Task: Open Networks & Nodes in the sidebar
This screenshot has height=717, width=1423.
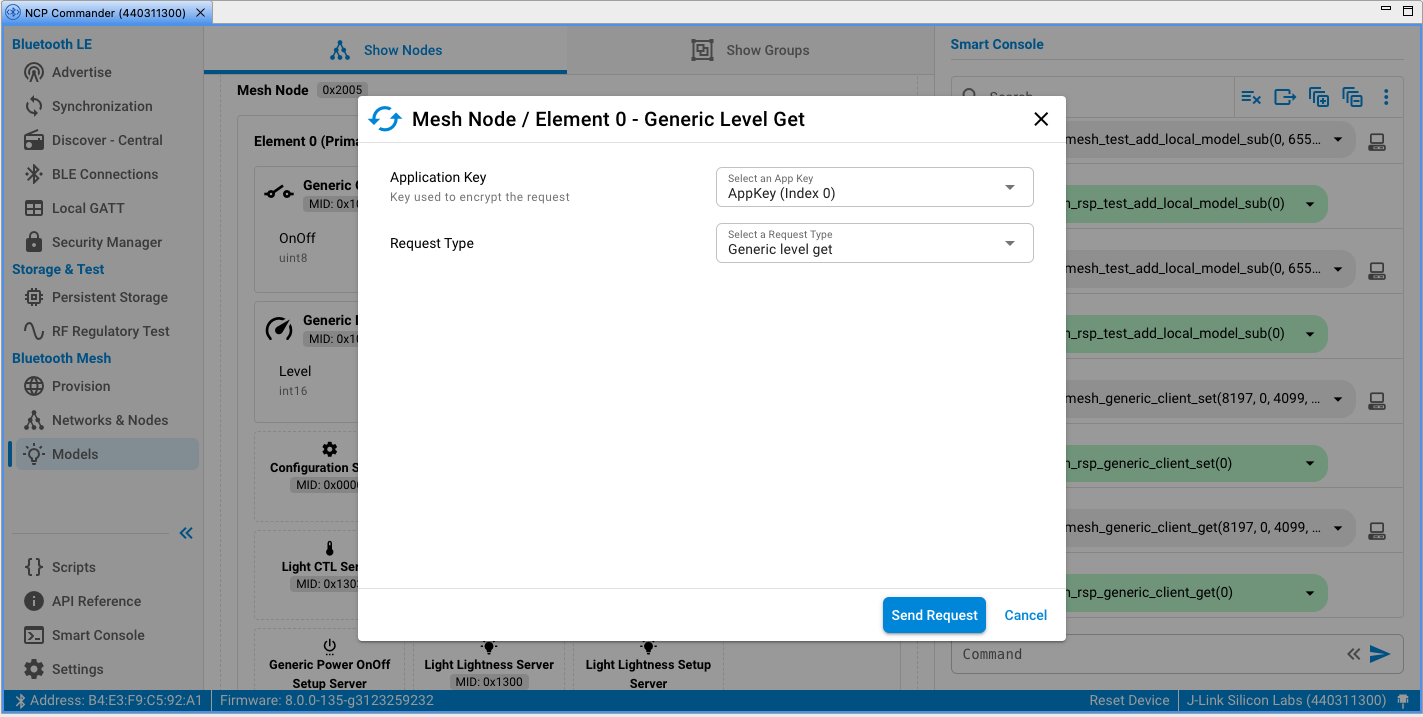Action: click(x=109, y=420)
